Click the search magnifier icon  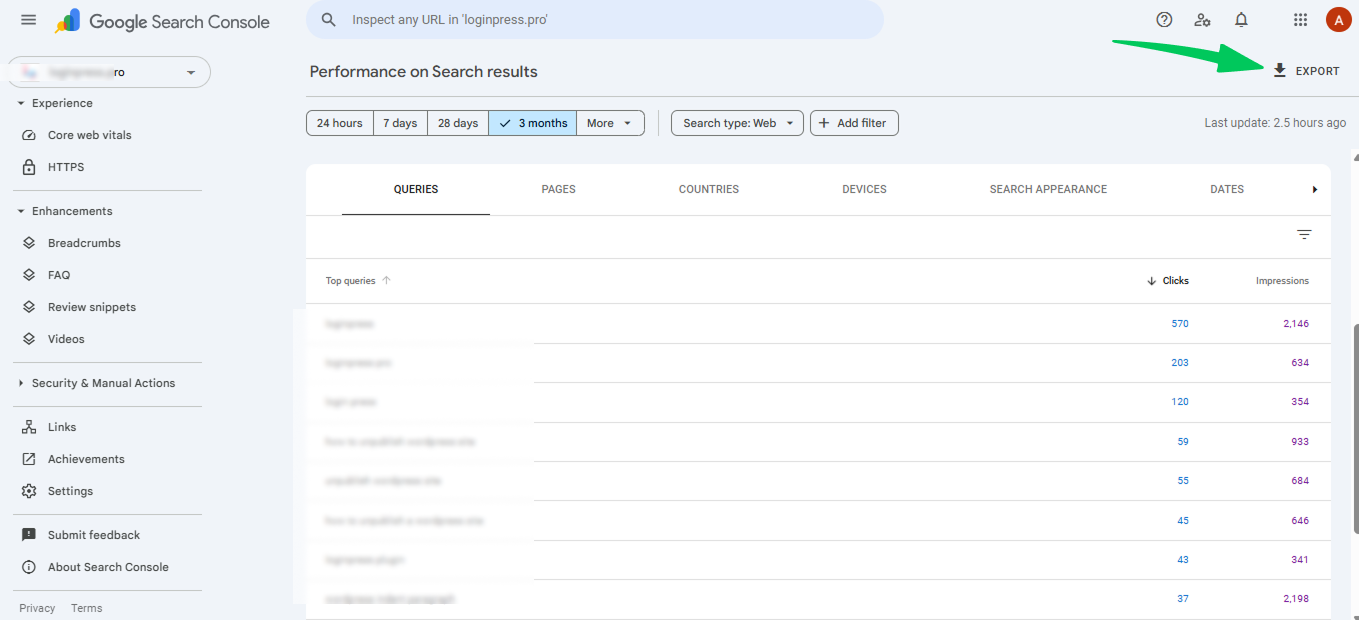[328, 19]
